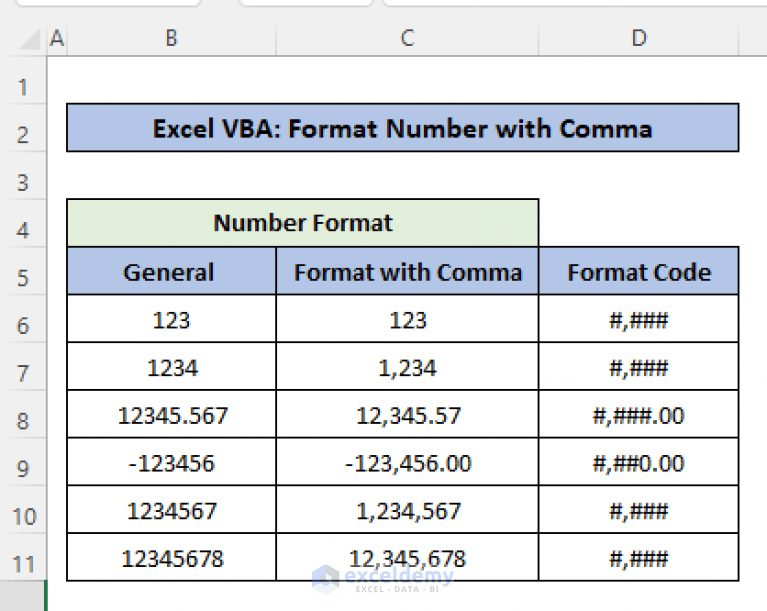The width and height of the screenshot is (767, 611).
Task: Select formatted cell 12,345,678
Action: (407, 558)
